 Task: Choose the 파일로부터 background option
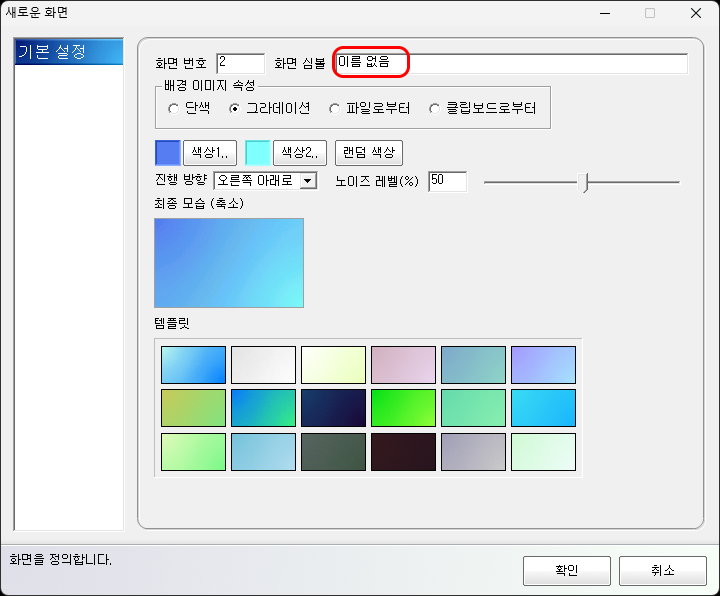point(336,108)
